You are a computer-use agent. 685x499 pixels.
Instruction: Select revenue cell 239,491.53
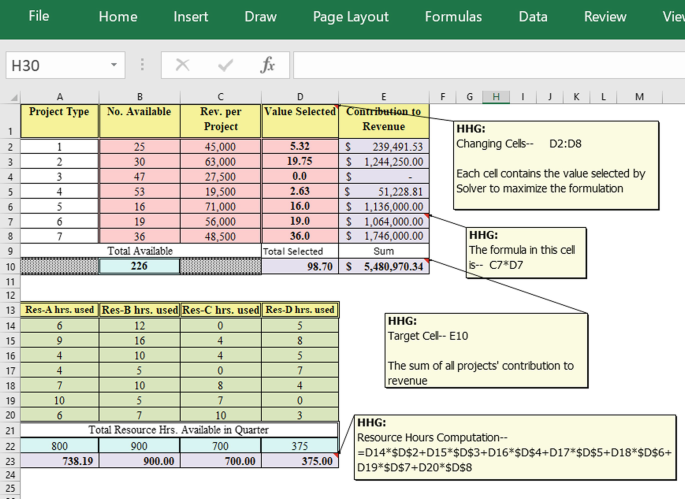384,146
